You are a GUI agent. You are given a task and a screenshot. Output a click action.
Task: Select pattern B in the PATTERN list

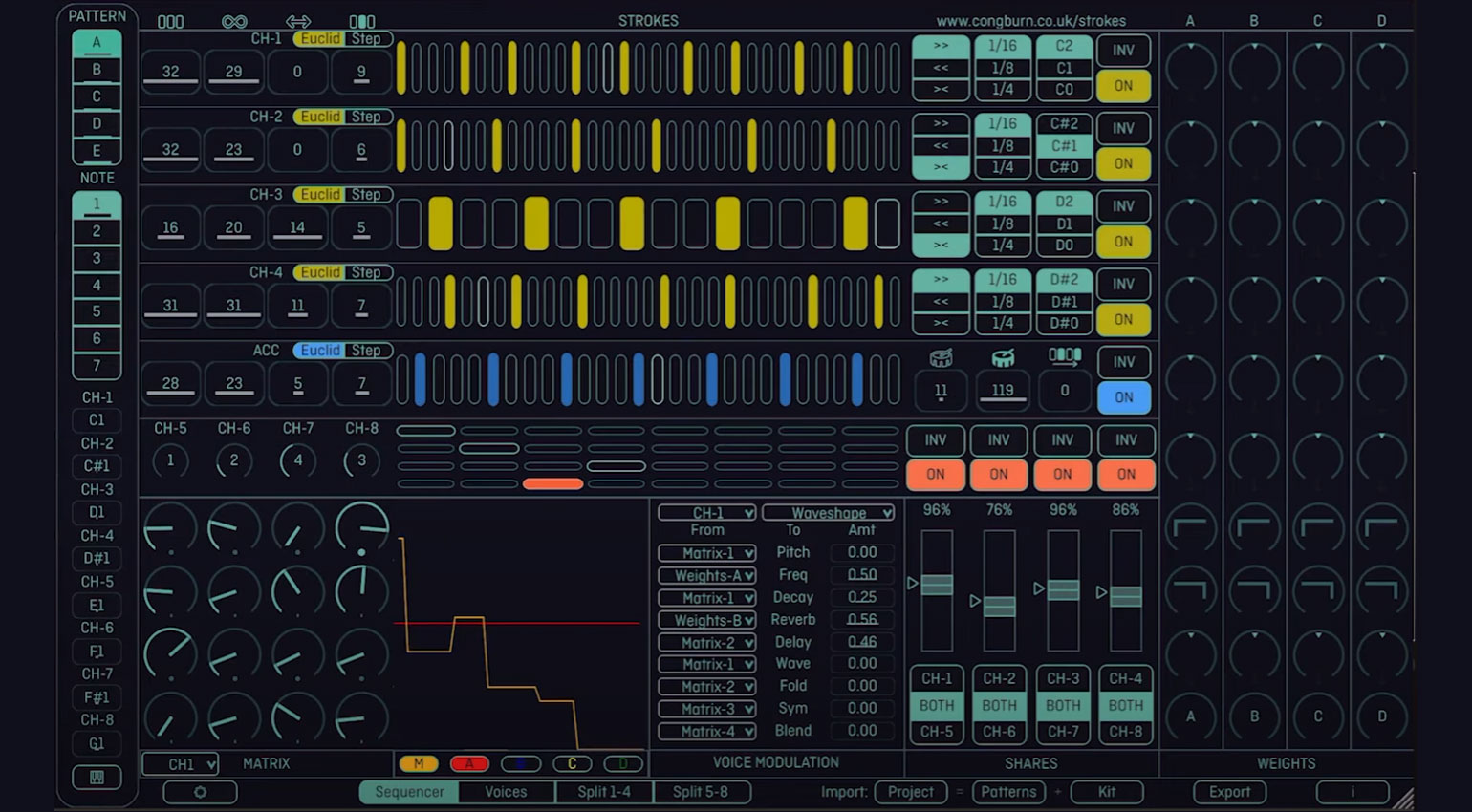[96, 69]
